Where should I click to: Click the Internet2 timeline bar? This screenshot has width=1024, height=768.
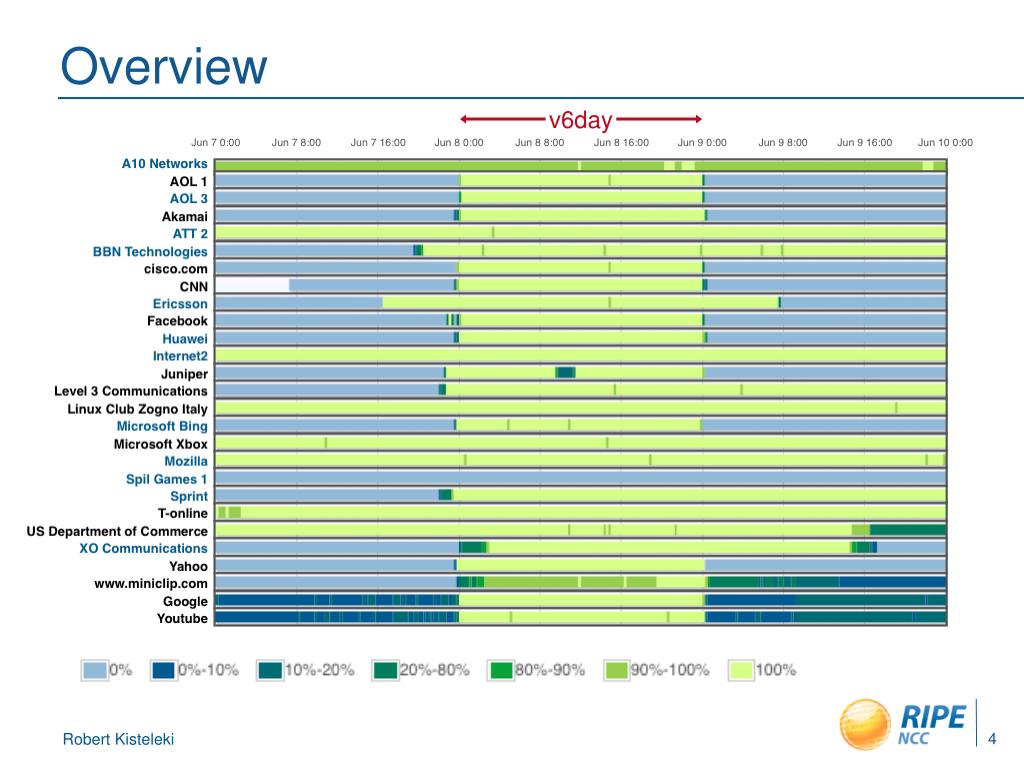pyautogui.click(x=581, y=356)
